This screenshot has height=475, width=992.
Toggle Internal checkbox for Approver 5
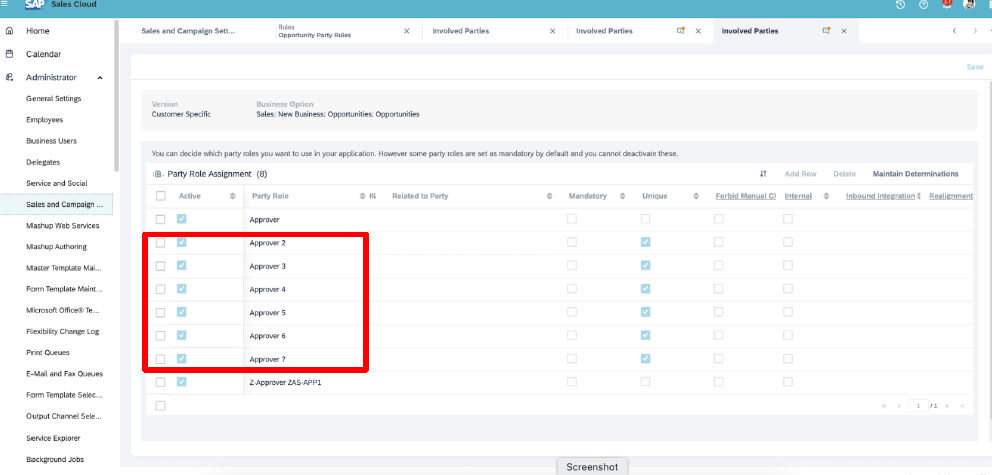(x=788, y=312)
